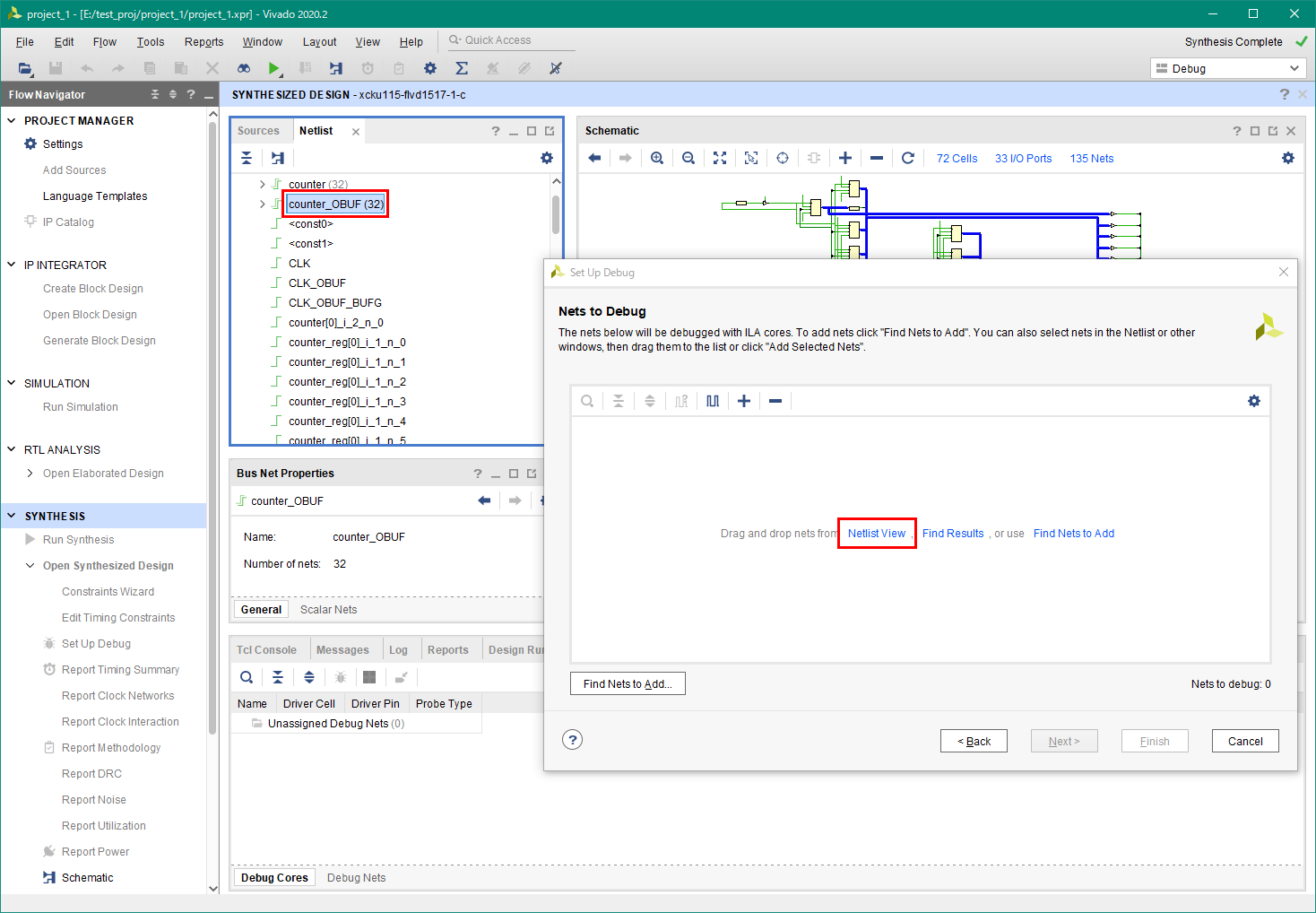Click the binoculars Find icon in toolbar
Viewport: 1316px width, 913px height.
[x=243, y=68]
